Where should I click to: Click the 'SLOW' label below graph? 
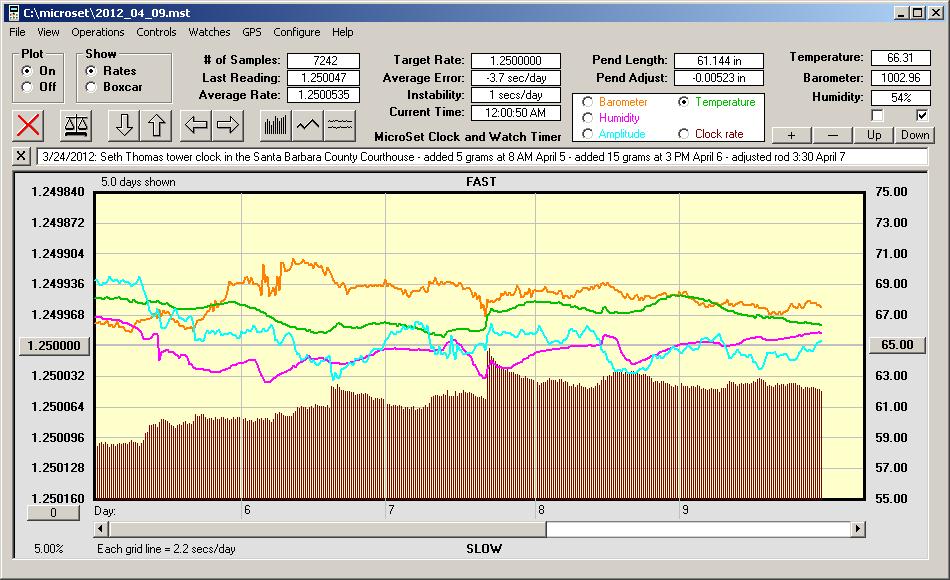[484, 549]
